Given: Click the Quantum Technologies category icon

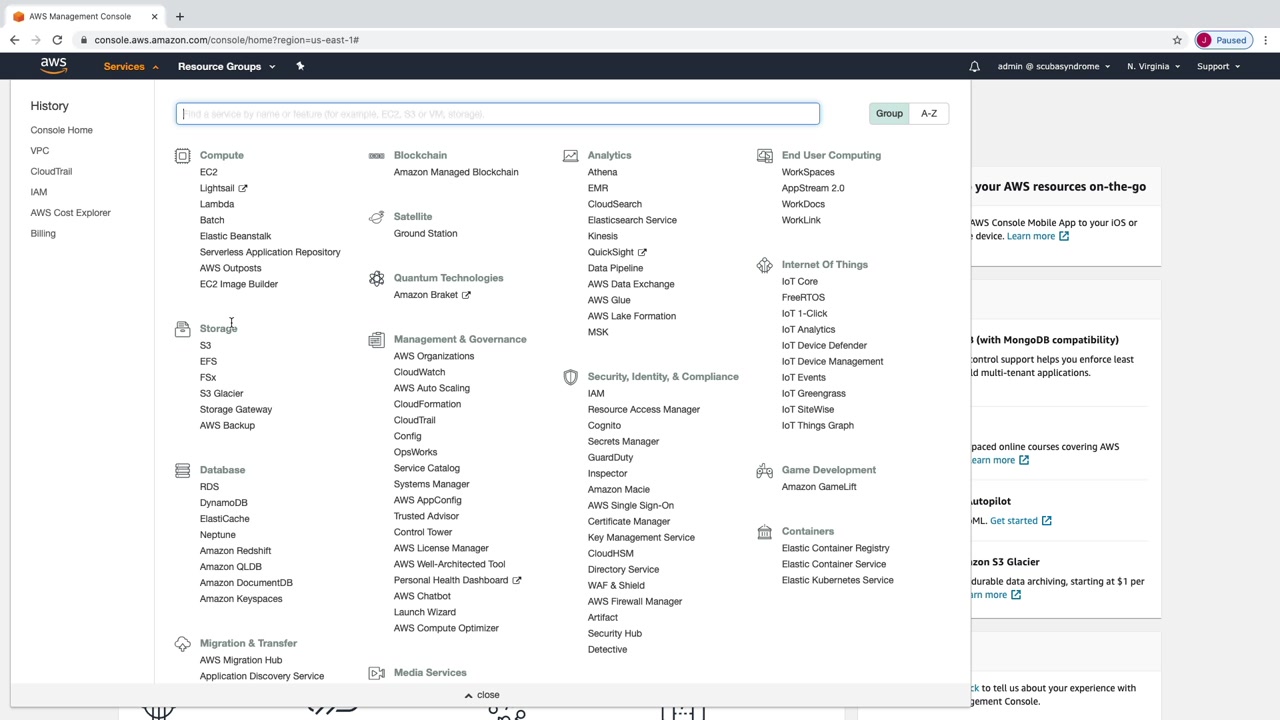Looking at the screenshot, I should pyautogui.click(x=376, y=278).
